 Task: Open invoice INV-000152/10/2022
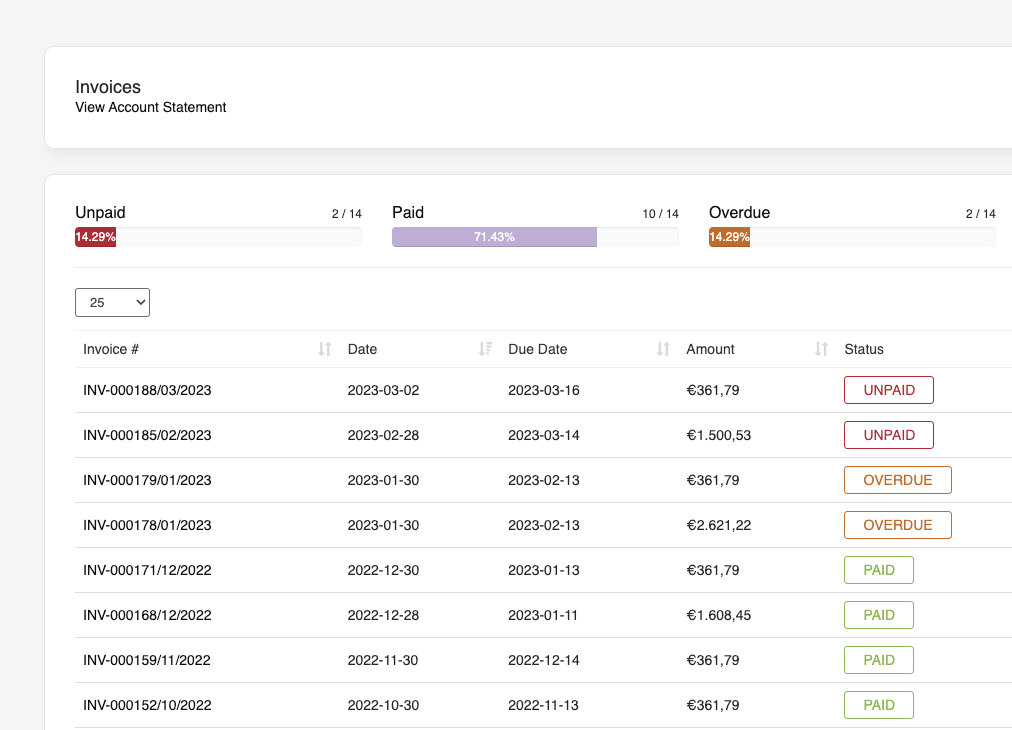[x=147, y=705]
